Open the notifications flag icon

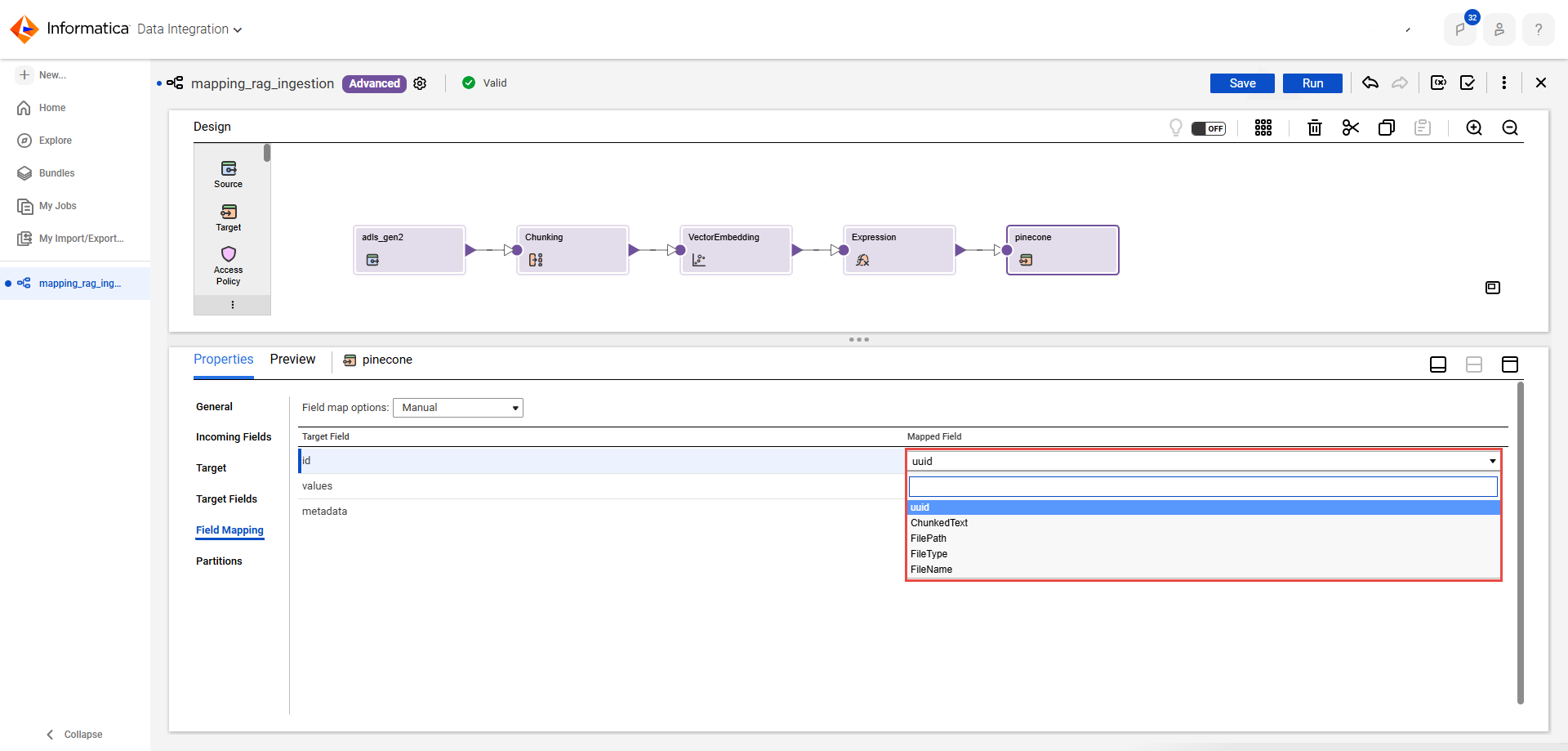1459,29
